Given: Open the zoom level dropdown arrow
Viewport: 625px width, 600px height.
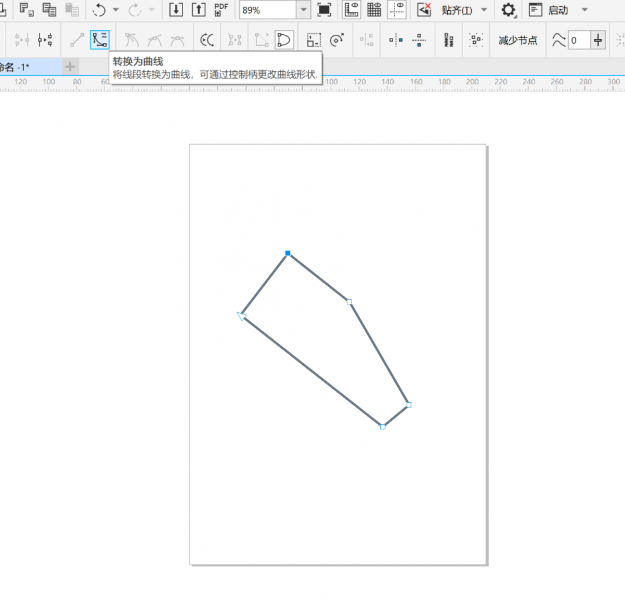Looking at the screenshot, I should [x=303, y=10].
